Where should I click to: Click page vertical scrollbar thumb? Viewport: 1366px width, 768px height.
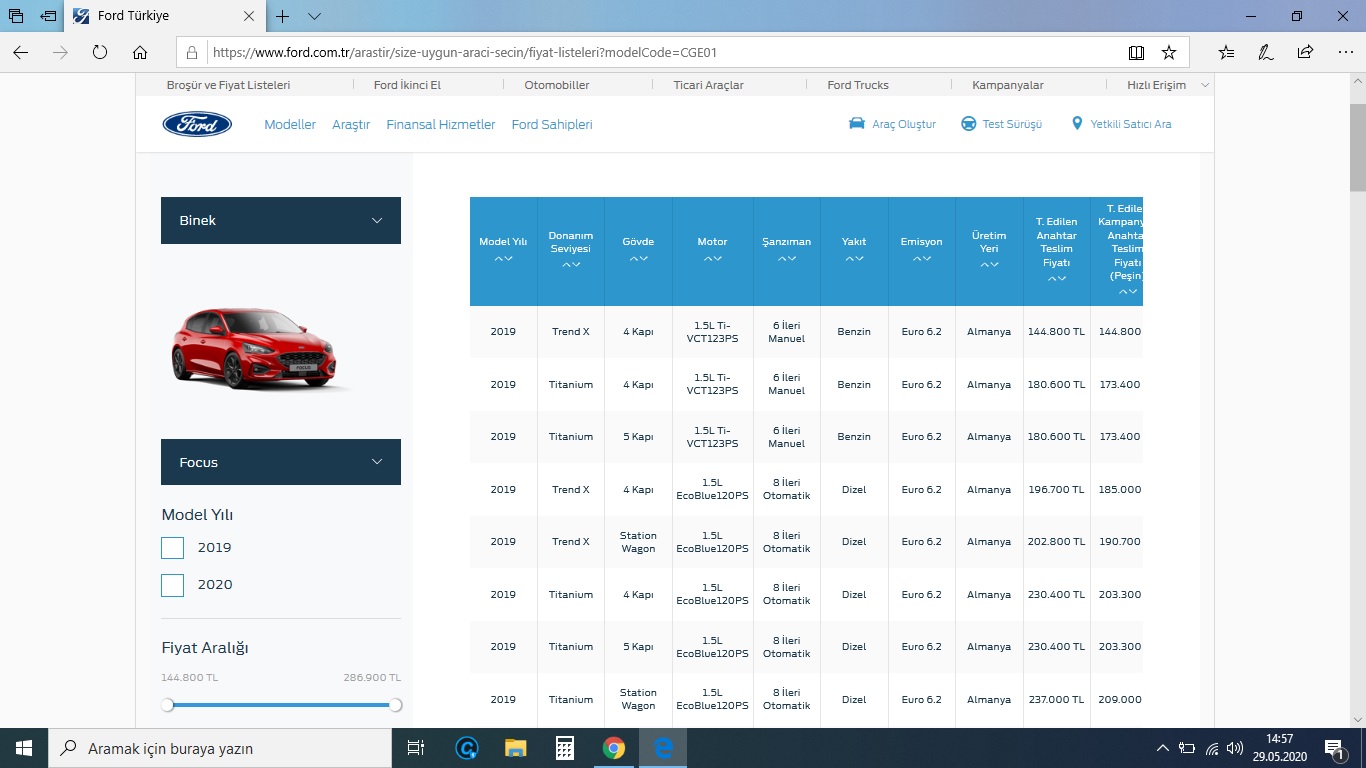click(x=1357, y=147)
